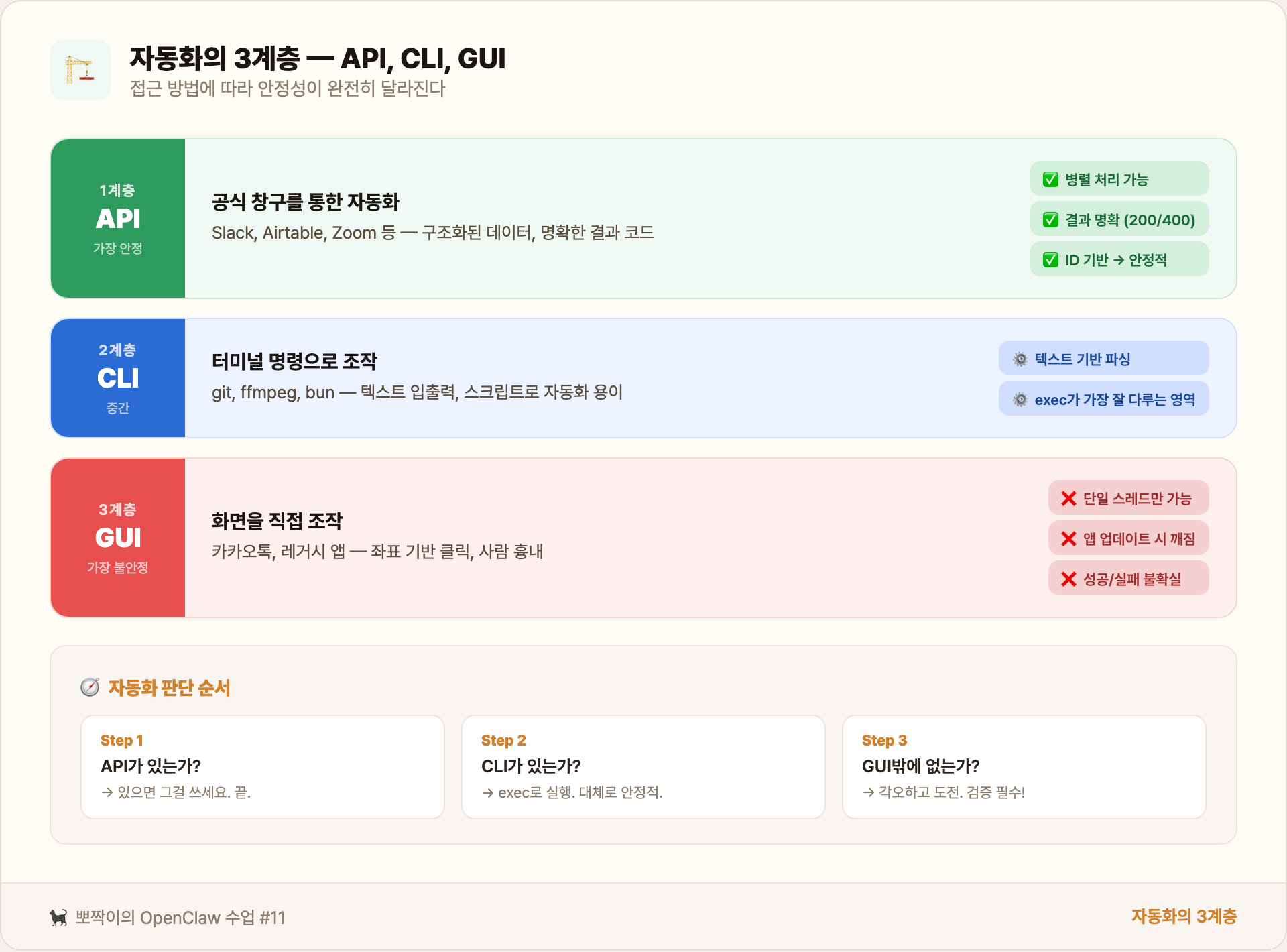Select the 3계층 GUI tier label
This screenshot has width=1287, height=952.
point(118,536)
